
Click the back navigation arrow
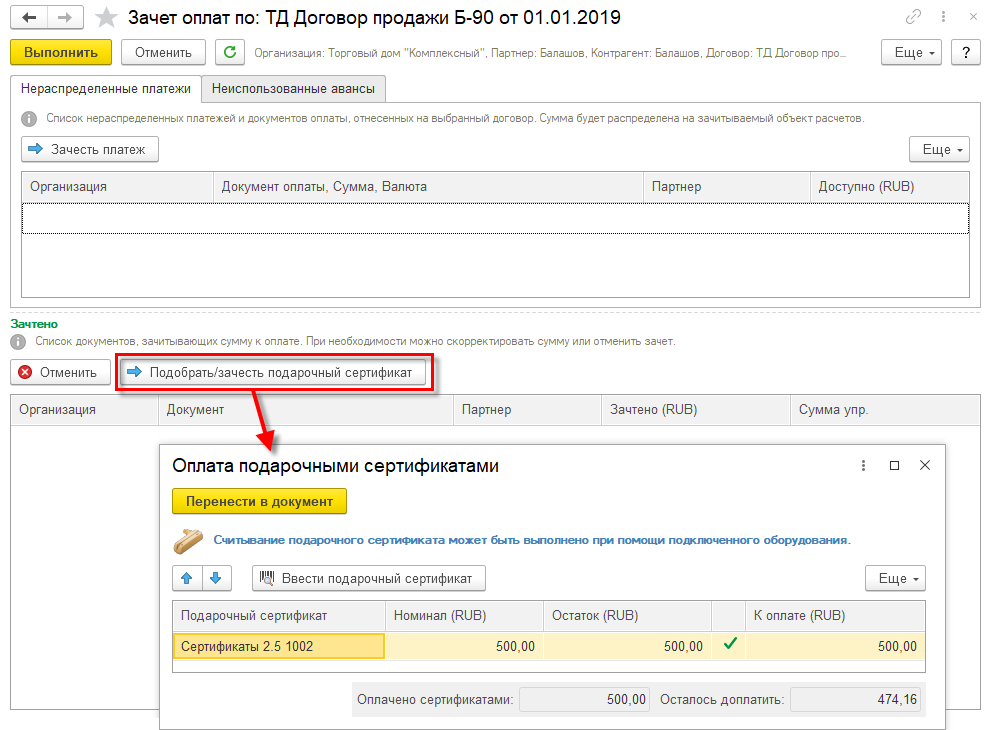[31, 18]
